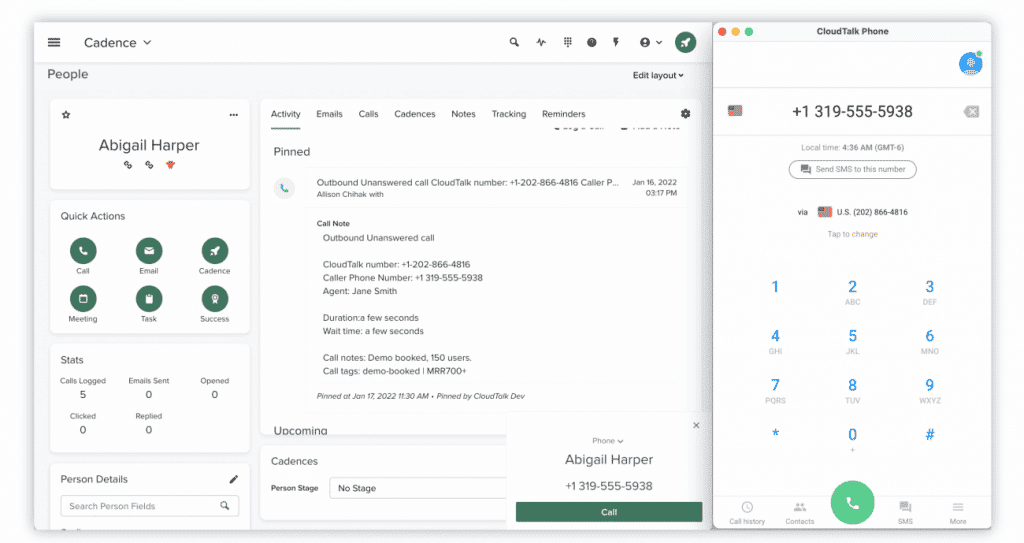Start the Call quick action
The height and width of the screenshot is (543, 1024).
coord(83,251)
